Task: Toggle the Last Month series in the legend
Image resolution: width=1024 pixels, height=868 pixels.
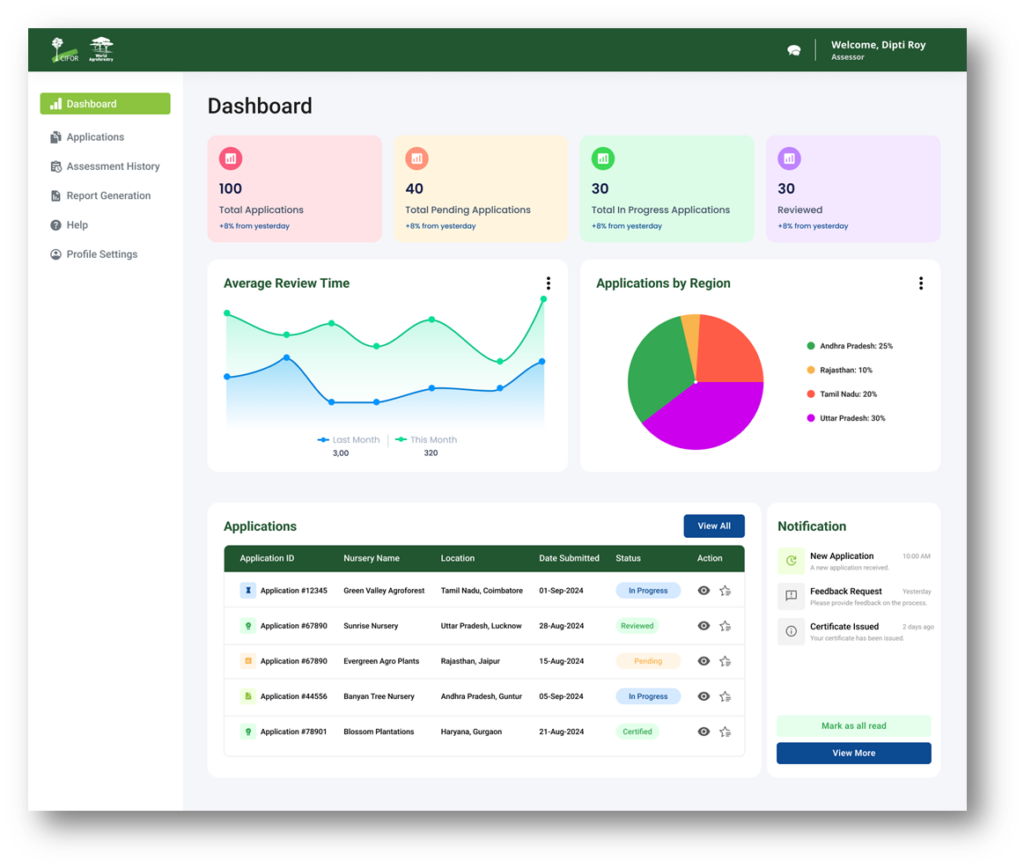Action: (x=349, y=439)
